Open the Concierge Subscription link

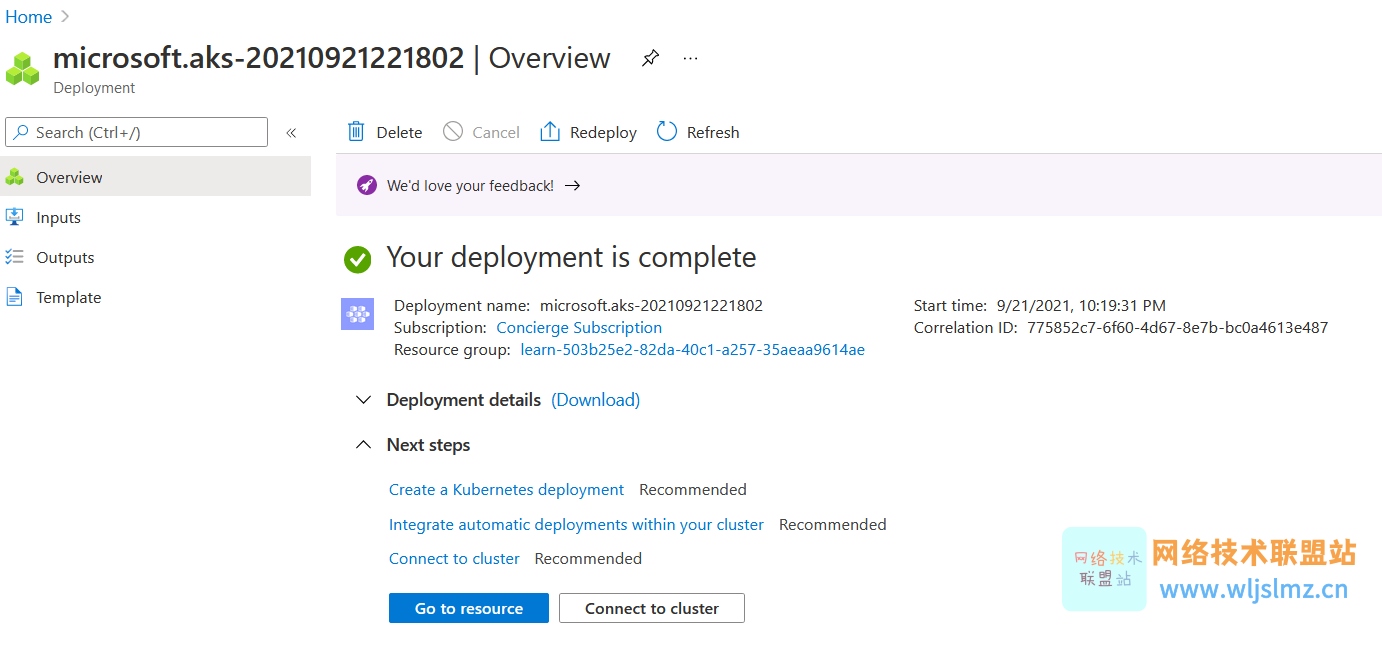[579, 328]
